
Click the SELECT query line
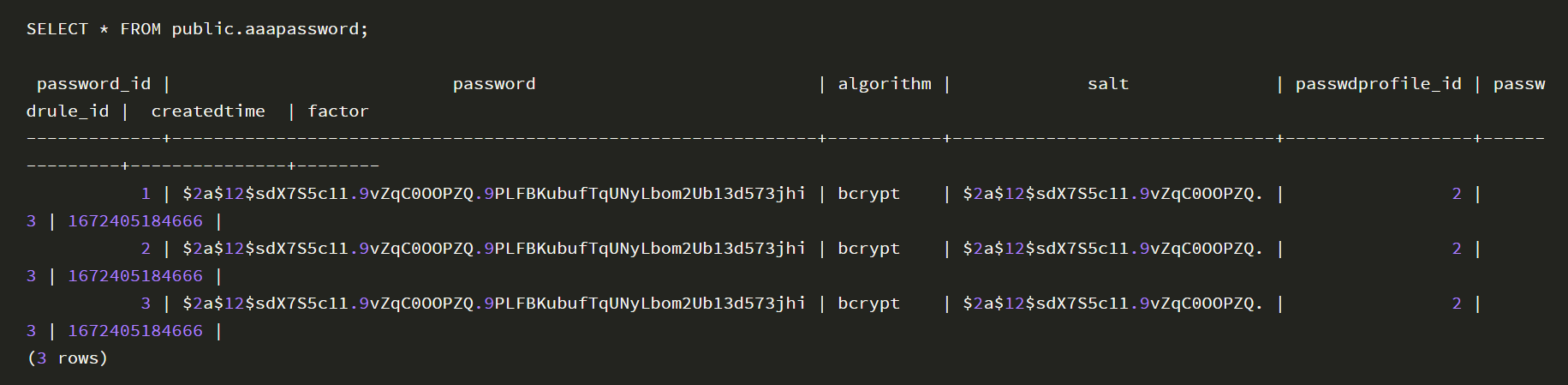pos(197,29)
